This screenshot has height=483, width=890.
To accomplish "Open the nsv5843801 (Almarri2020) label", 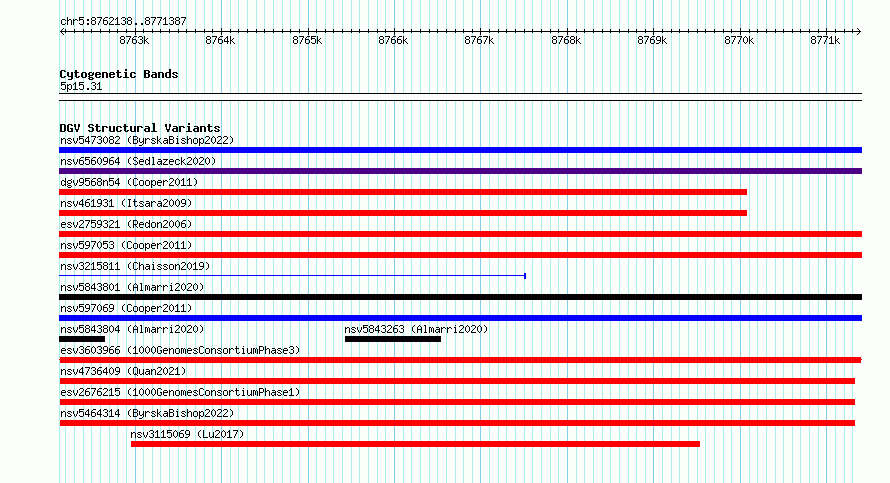I will [132, 287].
